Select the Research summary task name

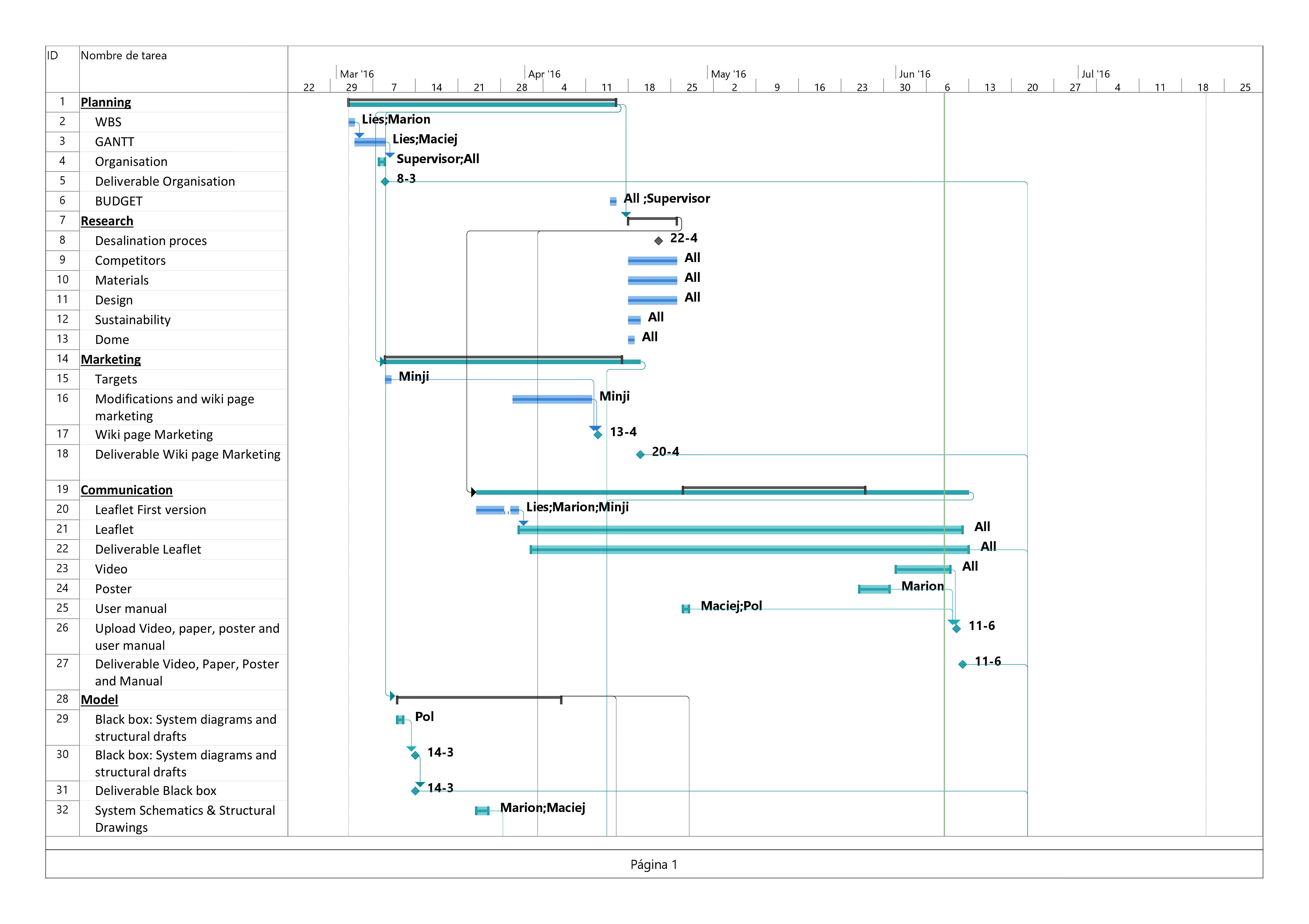click(107, 221)
